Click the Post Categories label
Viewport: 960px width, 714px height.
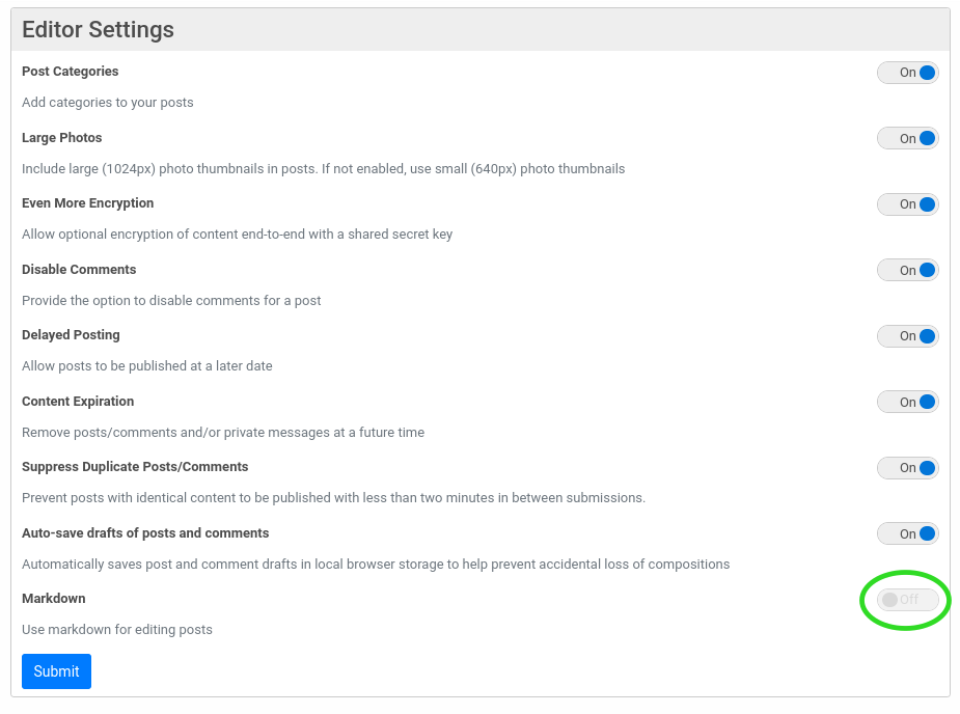click(x=70, y=72)
